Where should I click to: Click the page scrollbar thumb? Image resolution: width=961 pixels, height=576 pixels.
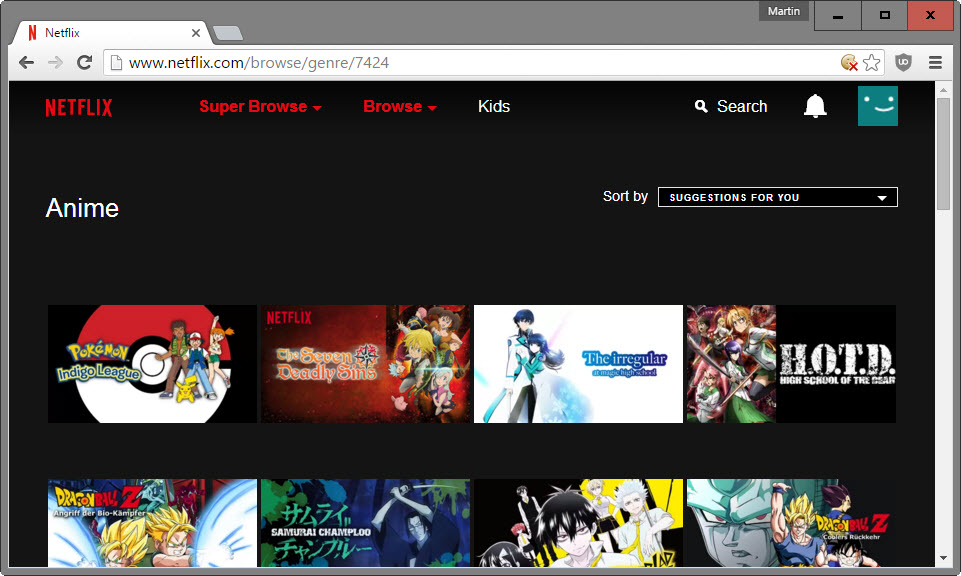943,153
